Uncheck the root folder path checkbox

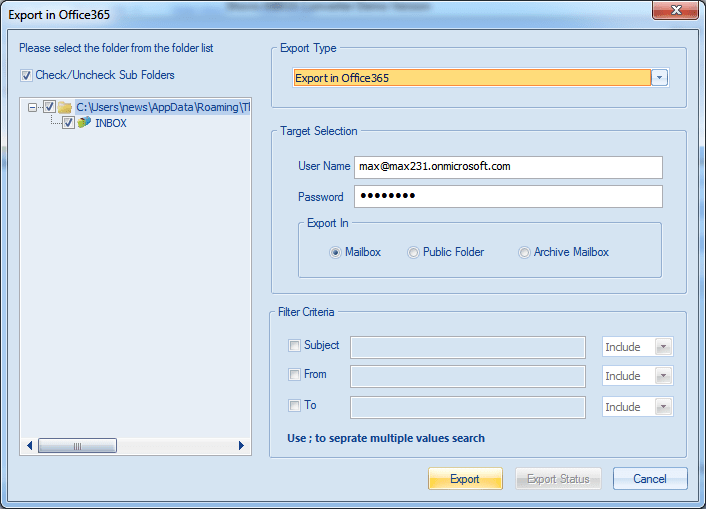coord(49,107)
